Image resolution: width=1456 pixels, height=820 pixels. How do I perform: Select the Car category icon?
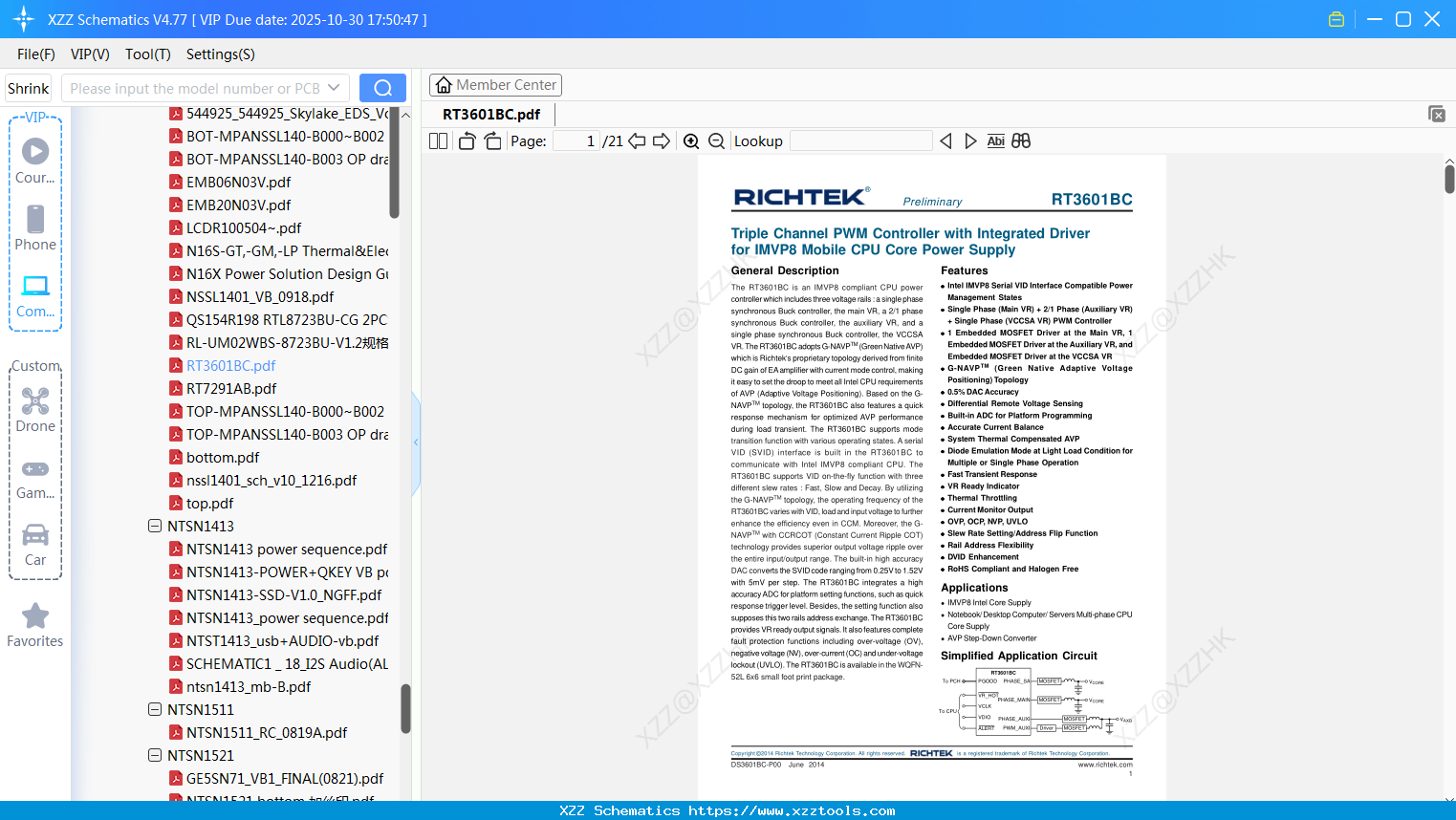pyautogui.click(x=35, y=545)
